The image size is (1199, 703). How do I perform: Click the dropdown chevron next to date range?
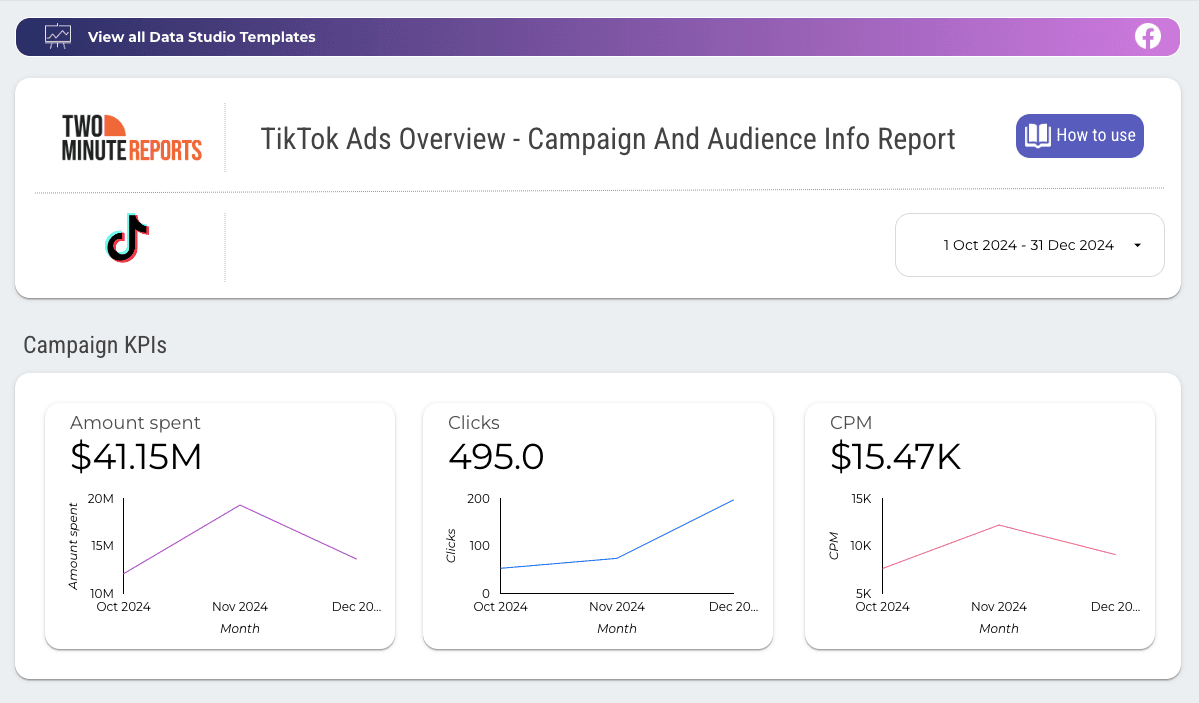[x=1136, y=245]
